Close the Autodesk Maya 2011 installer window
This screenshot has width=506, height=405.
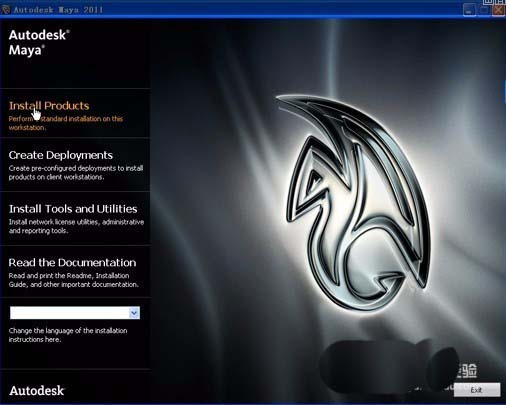(x=498, y=10)
